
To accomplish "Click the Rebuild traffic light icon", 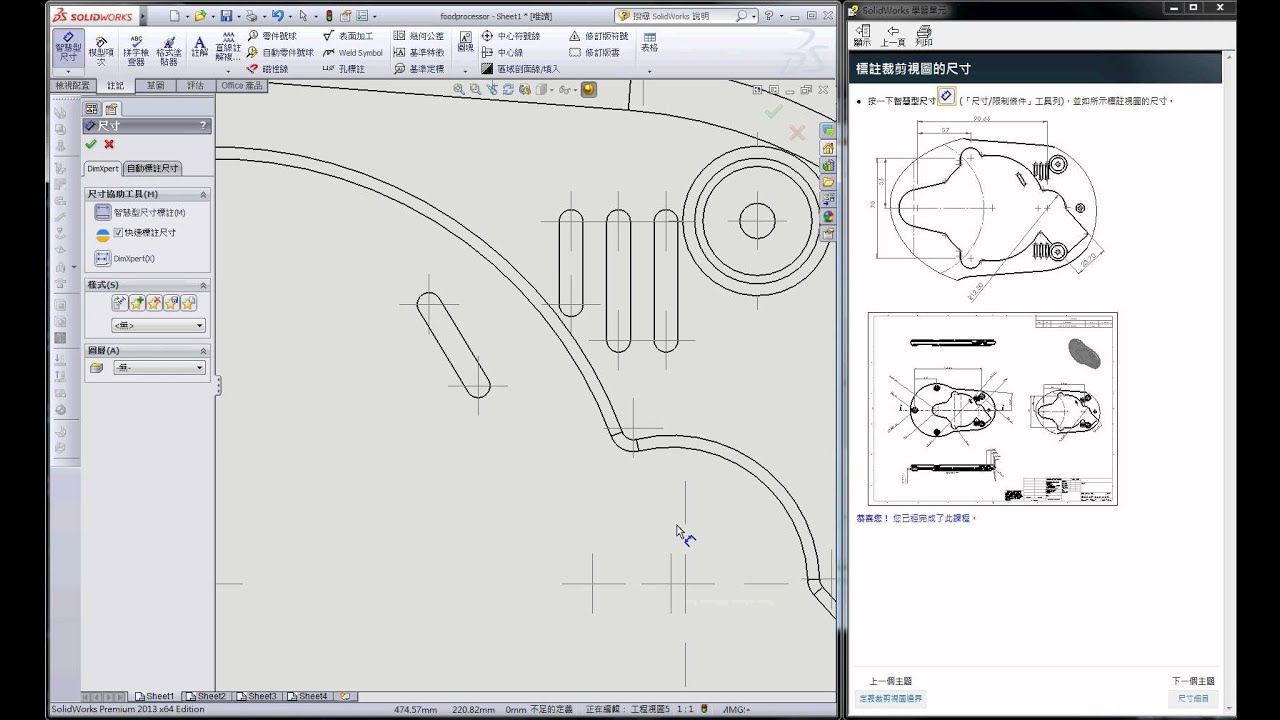I will point(328,16).
